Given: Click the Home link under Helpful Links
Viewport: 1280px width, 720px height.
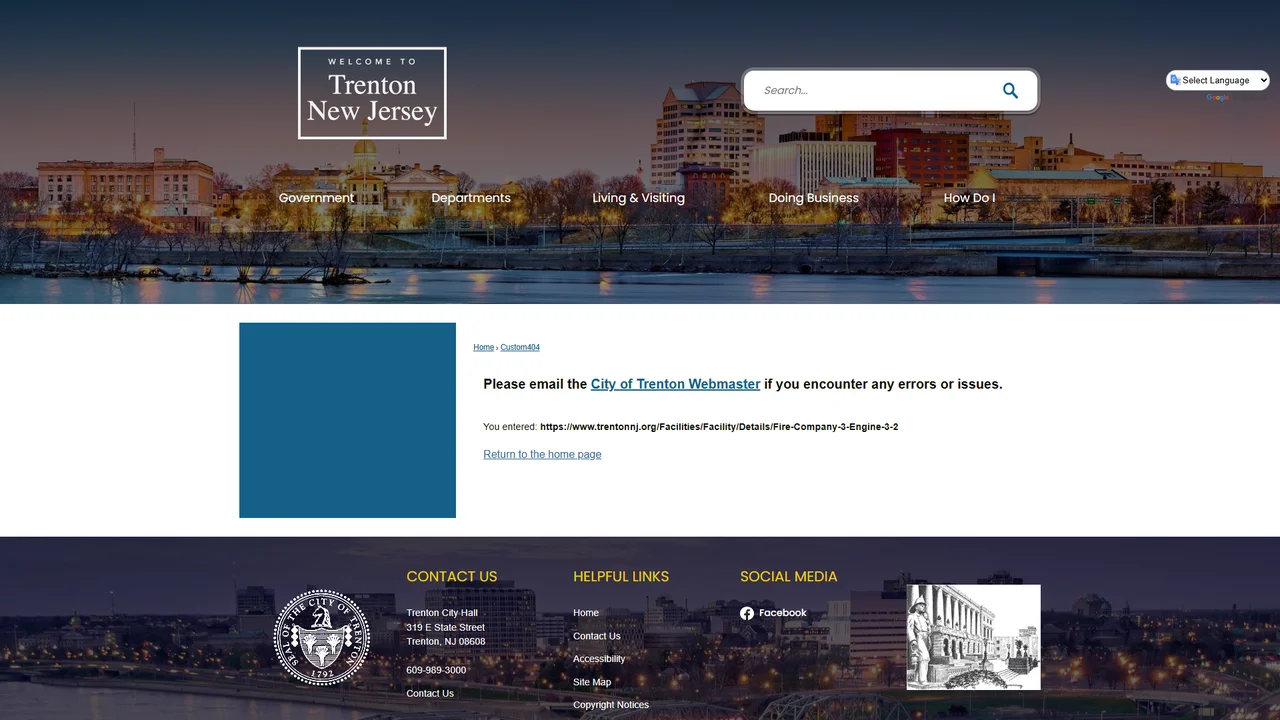Looking at the screenshot, I should [586, 613].
